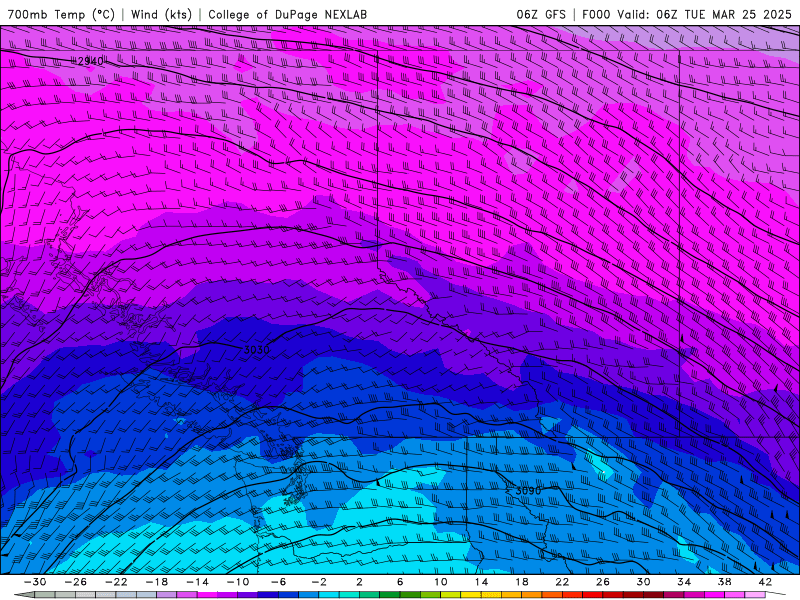This screenshot has width=800, height=600.
Task: Click the 34 legend value
Action: click(x=684, y=582)
